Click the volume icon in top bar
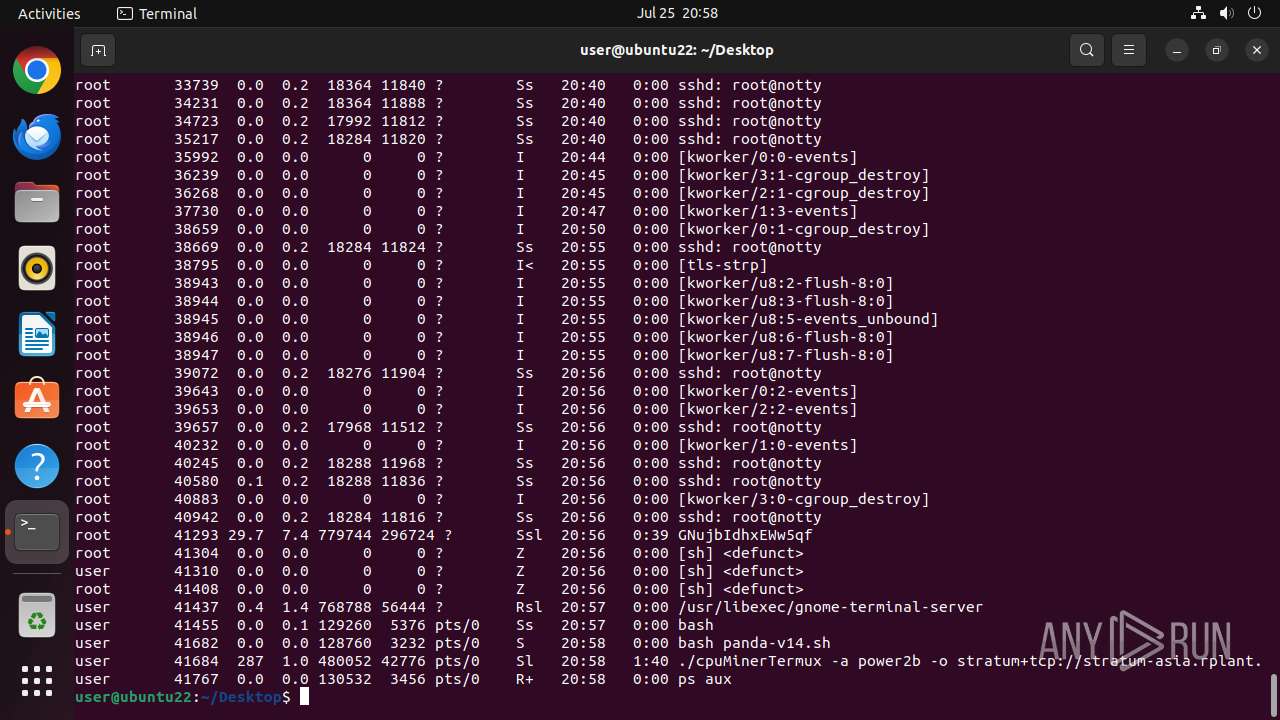Image resolution: width=1280 pixels, height=720 pixels. pos(1226,13)
